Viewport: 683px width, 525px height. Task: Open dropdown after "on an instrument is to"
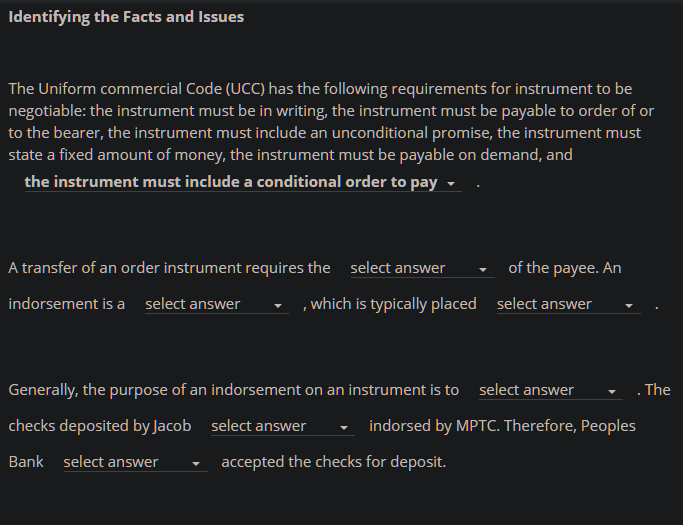[x=551, y=390]
